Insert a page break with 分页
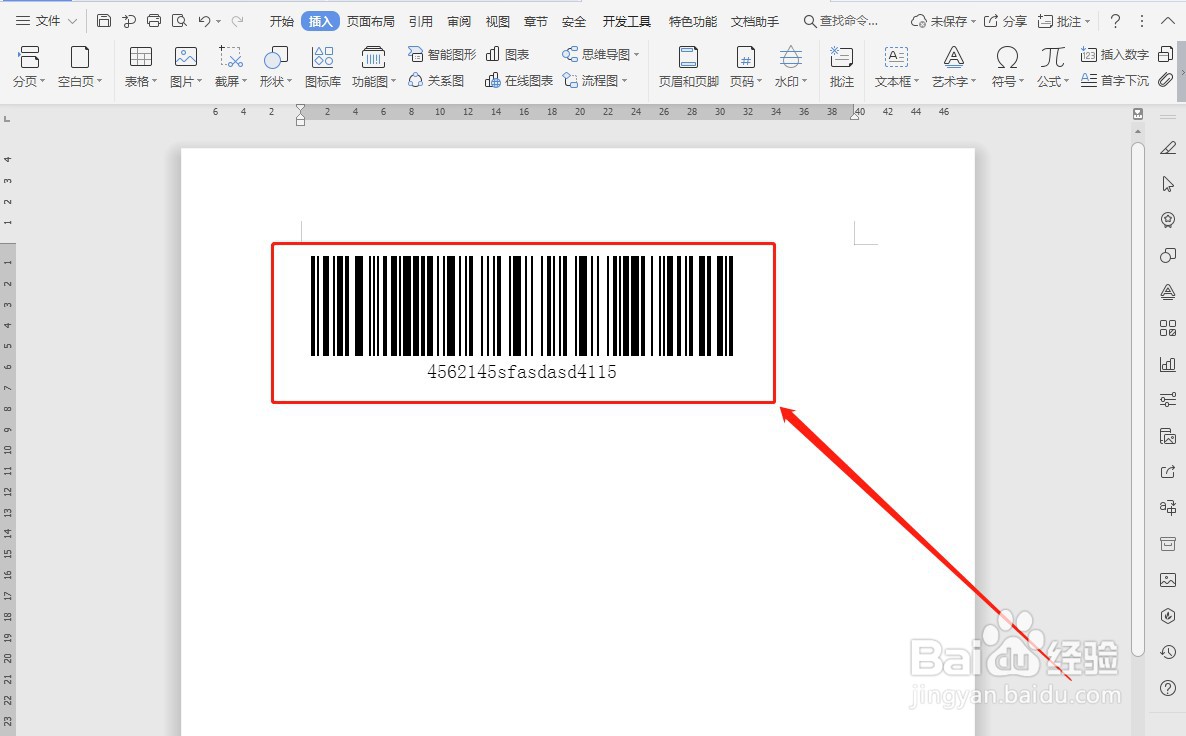The width and height of the screenshot is (1186, 736). point(29,67)
